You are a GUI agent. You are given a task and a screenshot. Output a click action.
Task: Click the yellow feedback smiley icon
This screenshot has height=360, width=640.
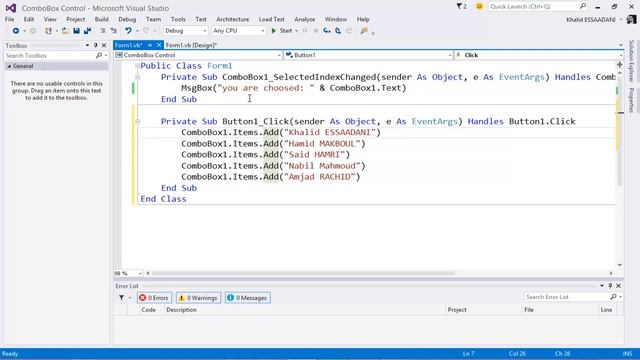point(479,7)
